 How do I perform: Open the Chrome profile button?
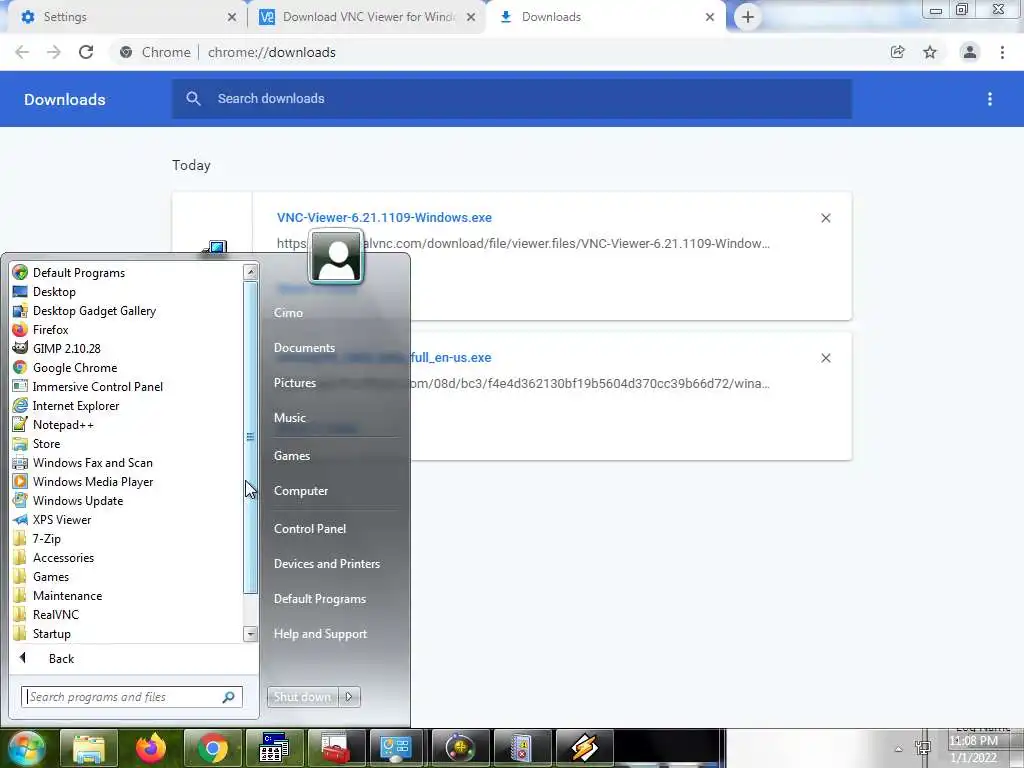[x=969, y=52]
